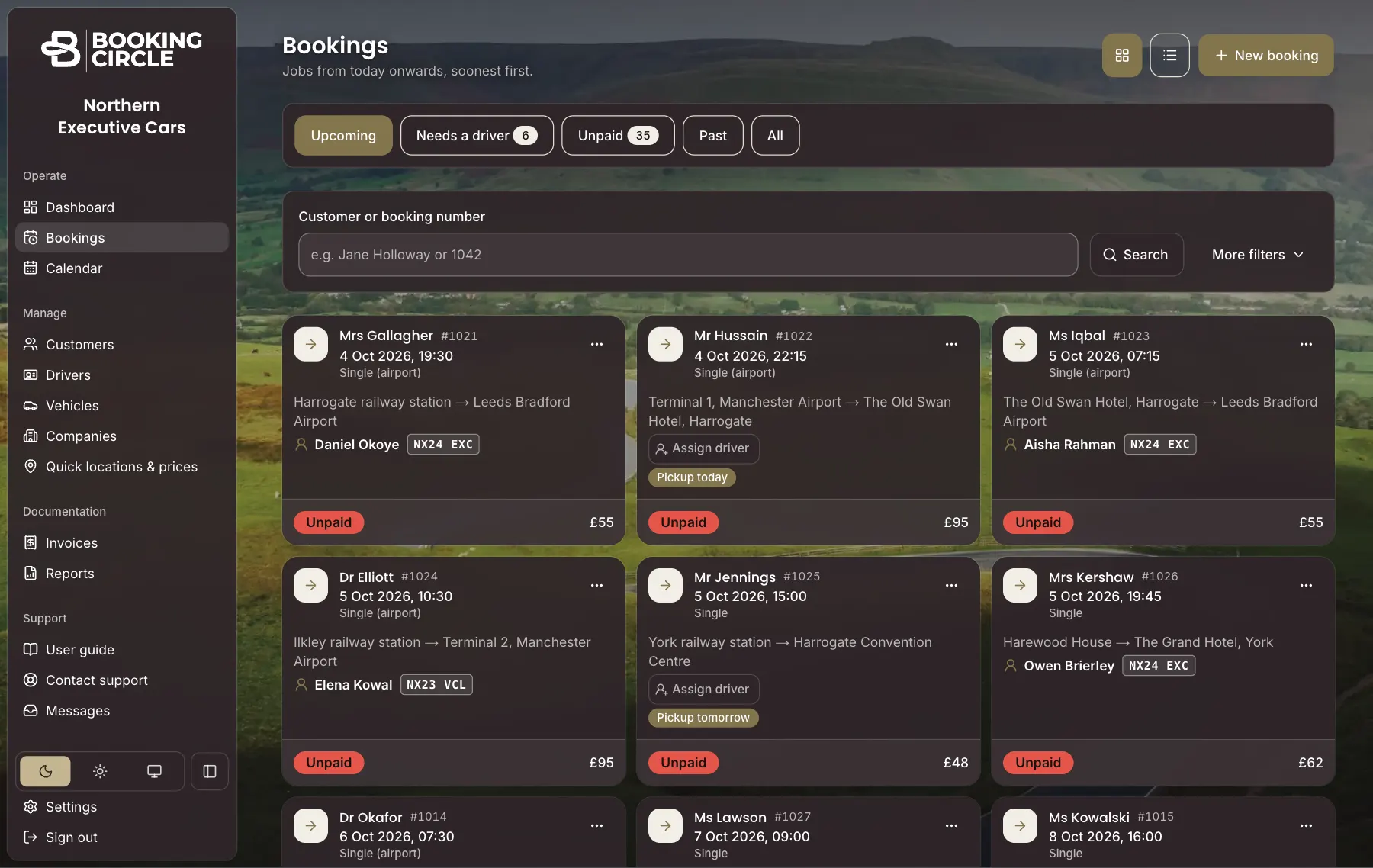Screen dimensions: 1373x868
Task: Open arrow icon for Ms Lawson booking
Action: coord(665,825)
